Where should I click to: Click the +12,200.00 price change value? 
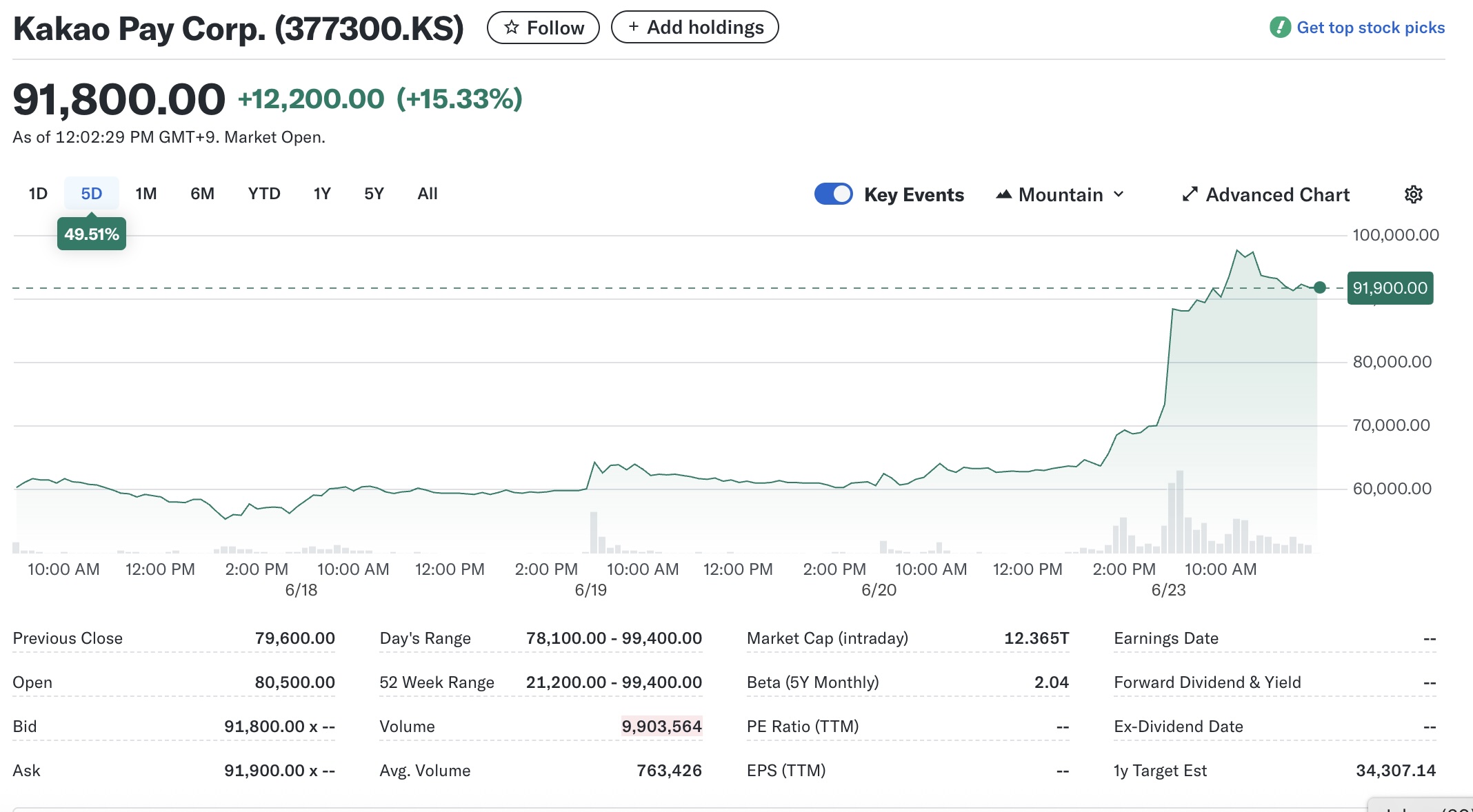point(311,99)
